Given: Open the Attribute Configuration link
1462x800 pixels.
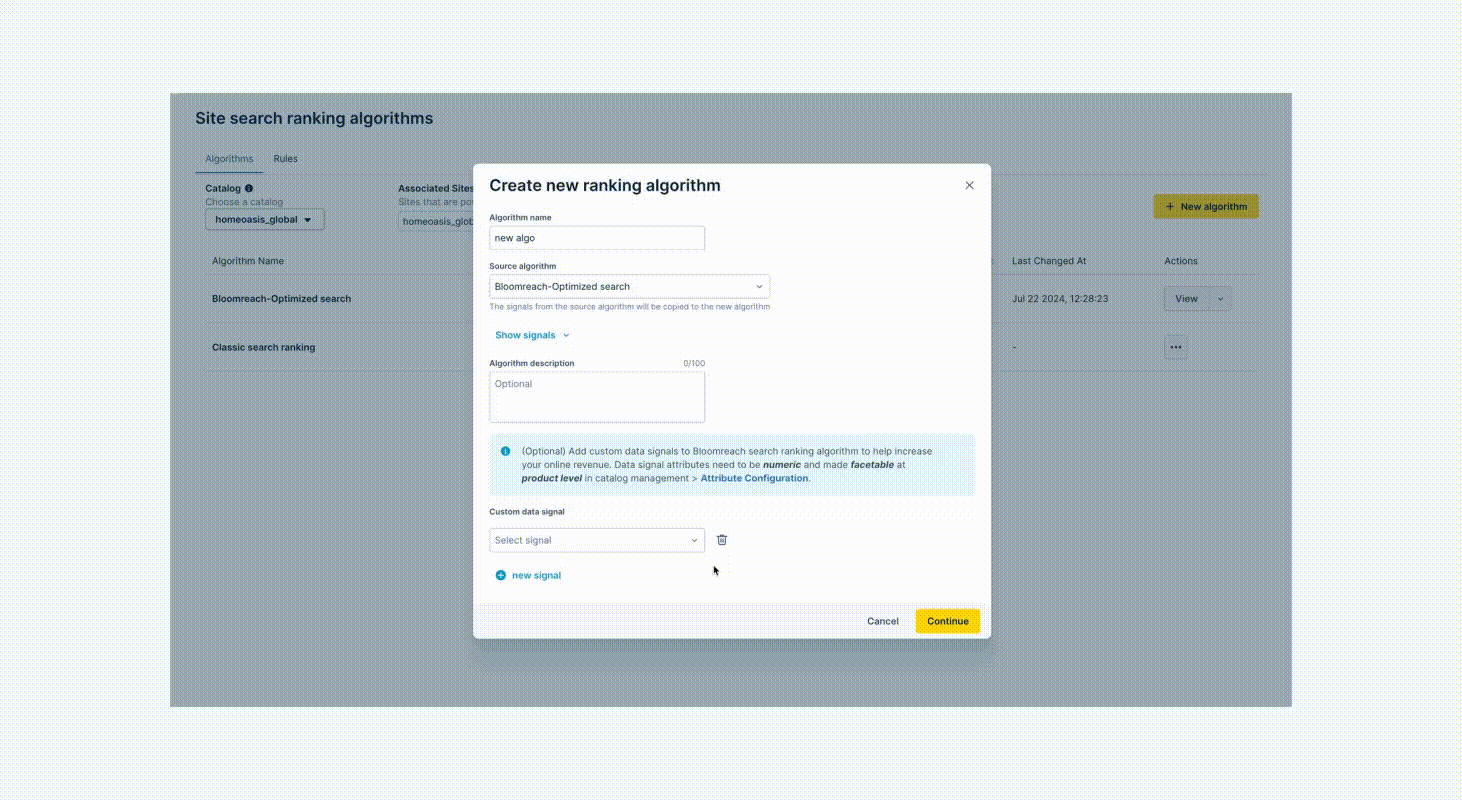Looking at the screenshot, I should pos(754,478).
